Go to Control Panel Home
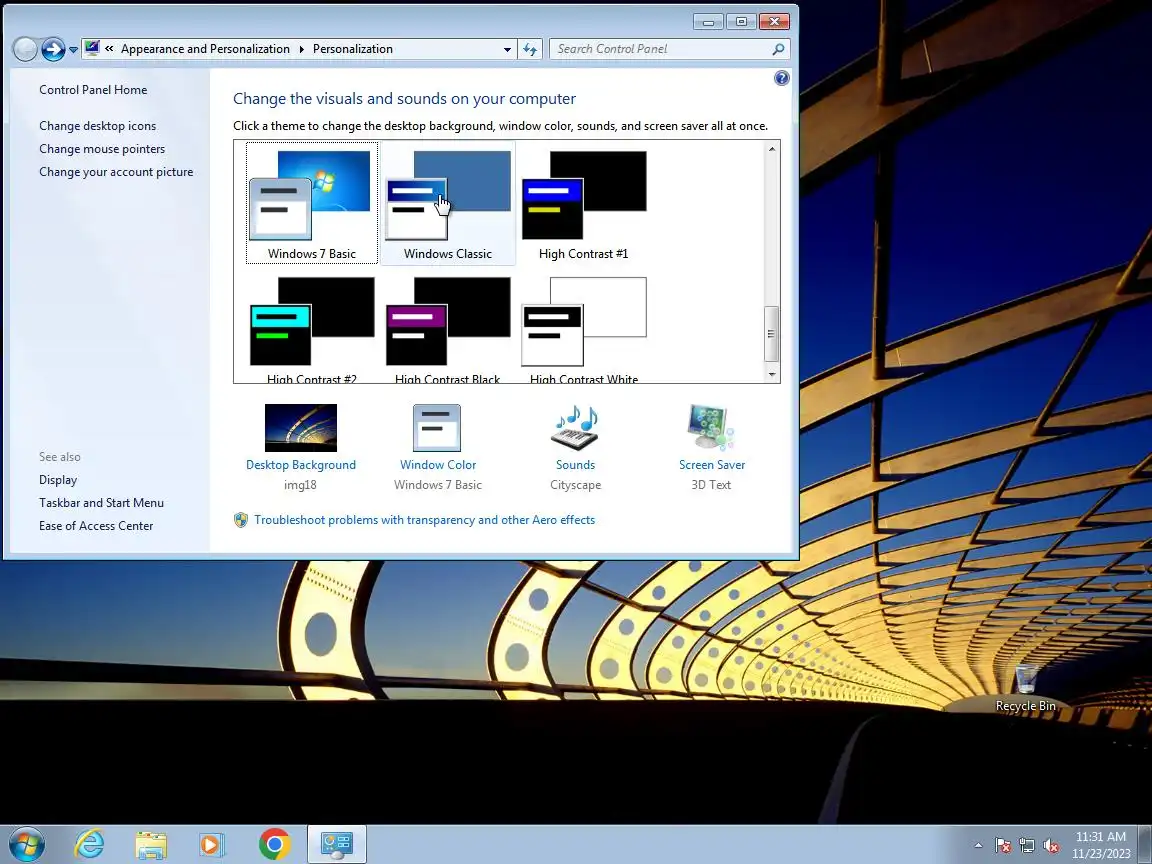This screenshot has height=864, width=1152. pos(93,90)
